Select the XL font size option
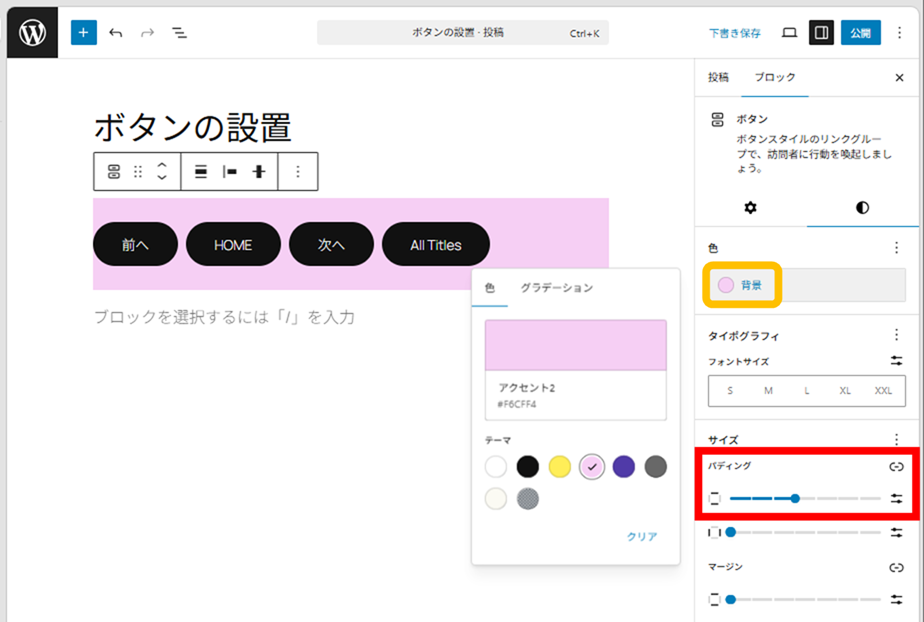Viewport: 924px width, 622px height. pyautogui.click(x=845, y=391)
